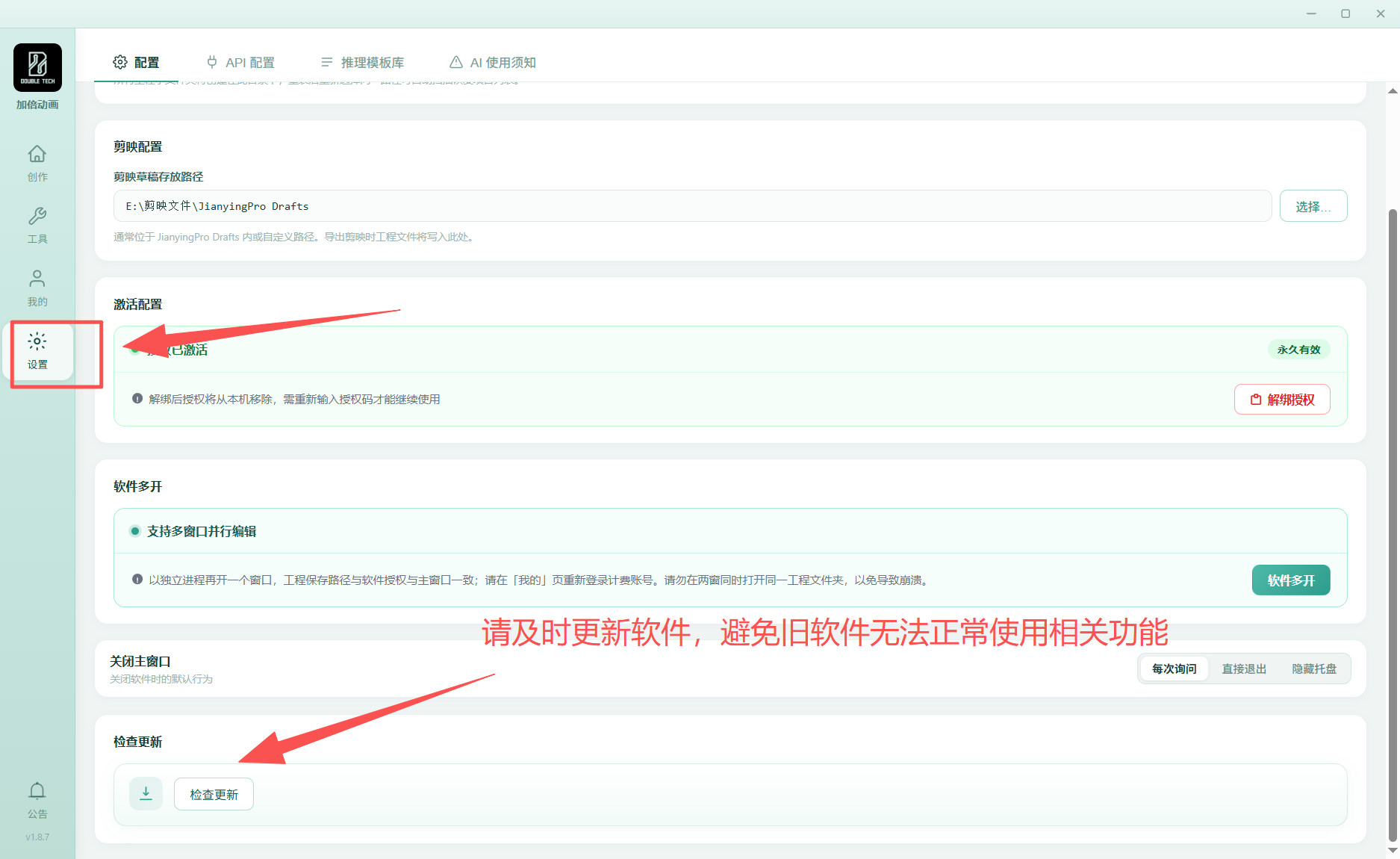Go to the 我的 profile page

37,288
